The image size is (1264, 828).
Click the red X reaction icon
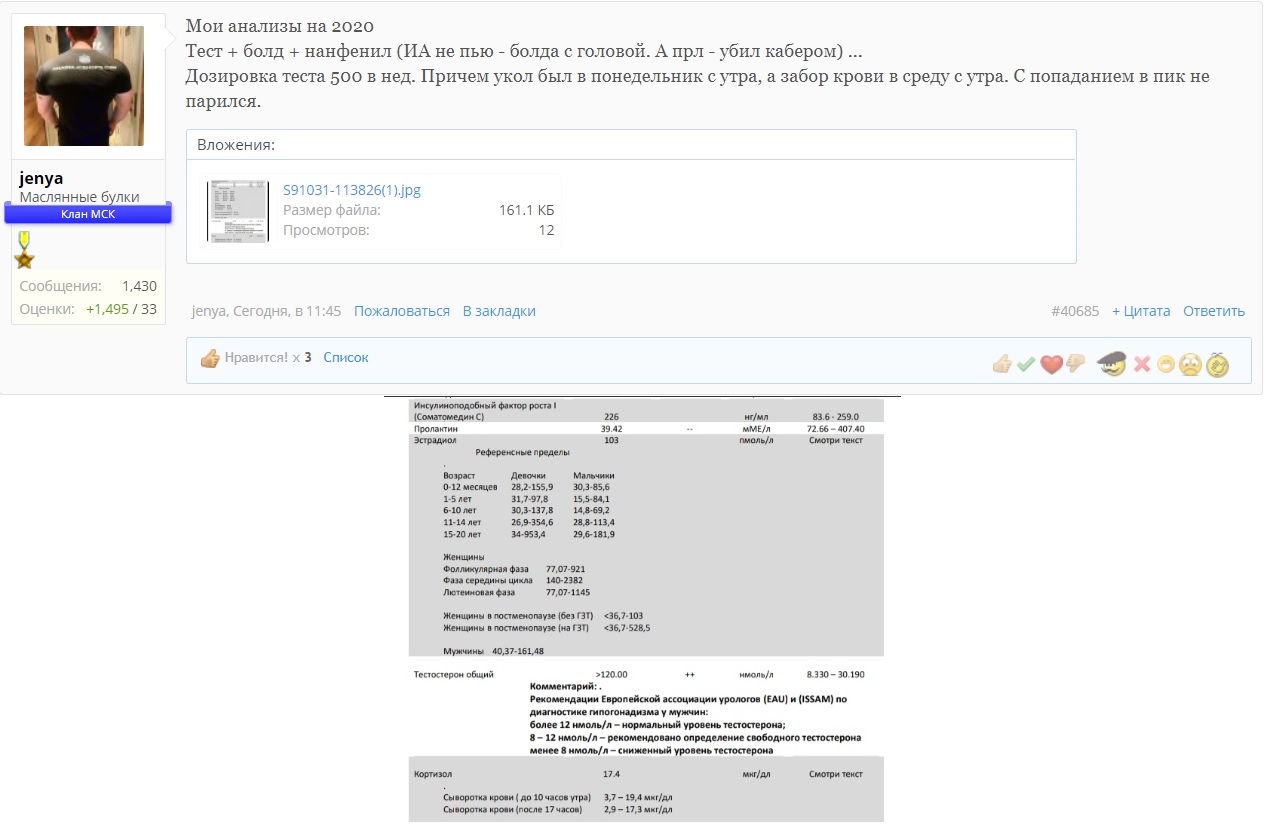pos(1142,365)
